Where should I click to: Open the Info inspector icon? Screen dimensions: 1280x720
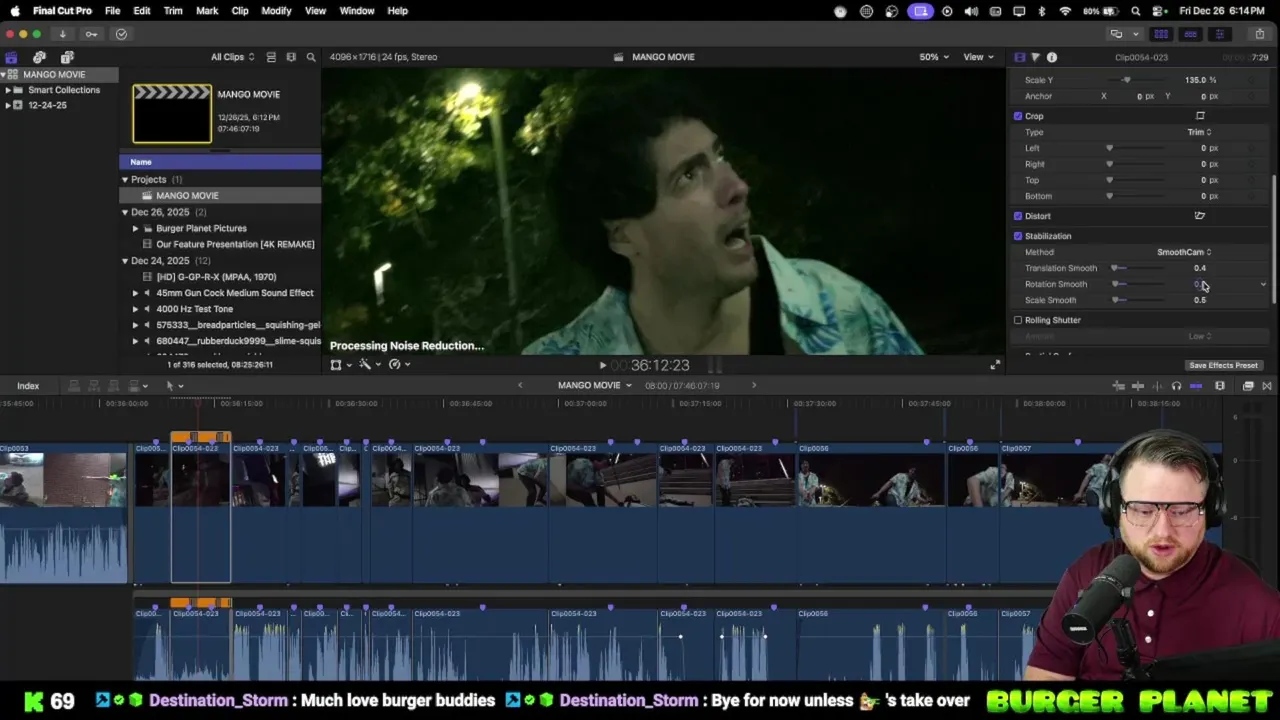point(1051,57)
